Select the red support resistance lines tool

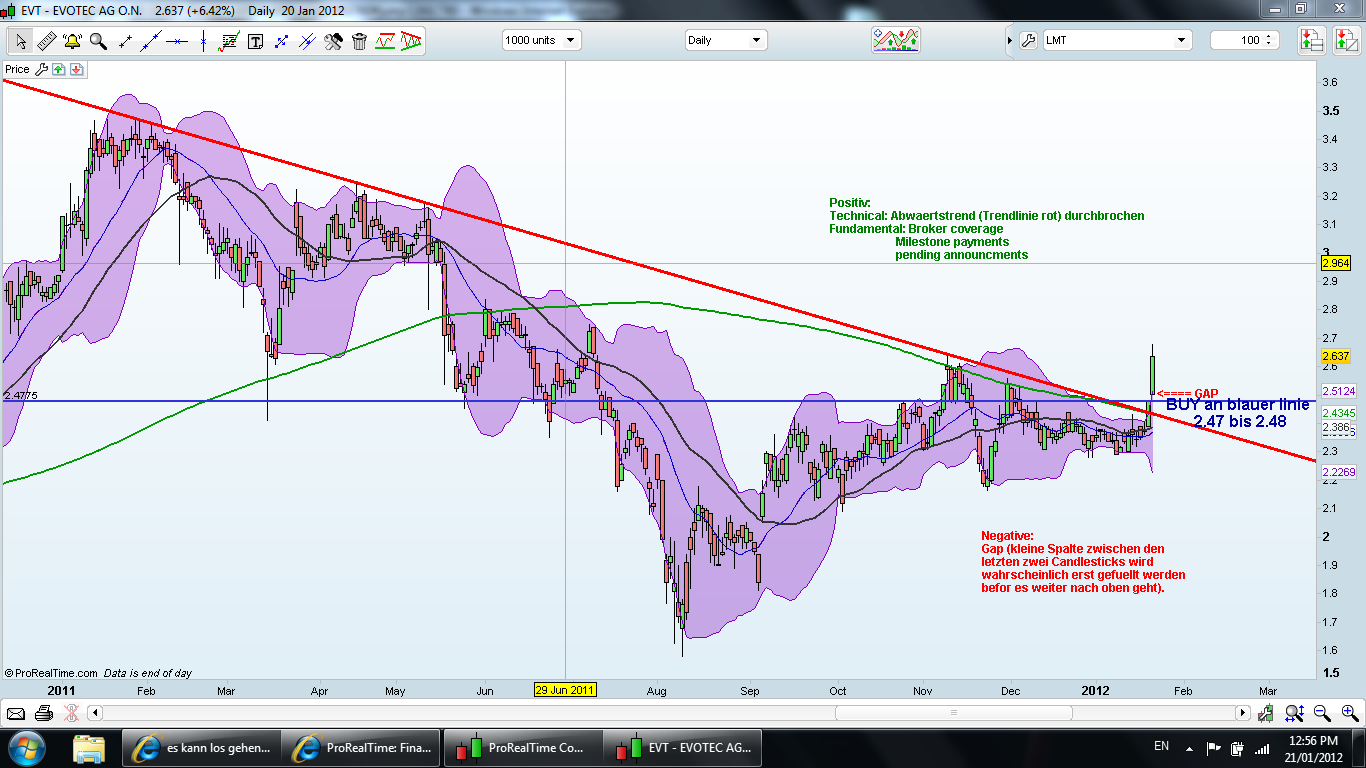(385, 41)
